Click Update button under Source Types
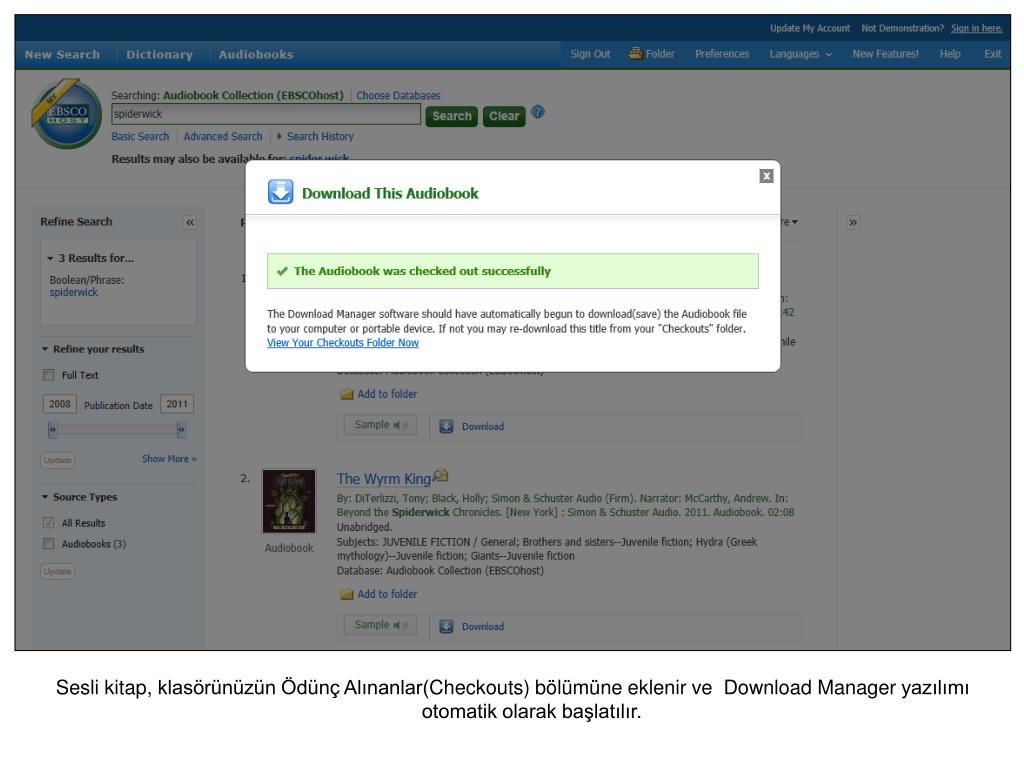 57,571
